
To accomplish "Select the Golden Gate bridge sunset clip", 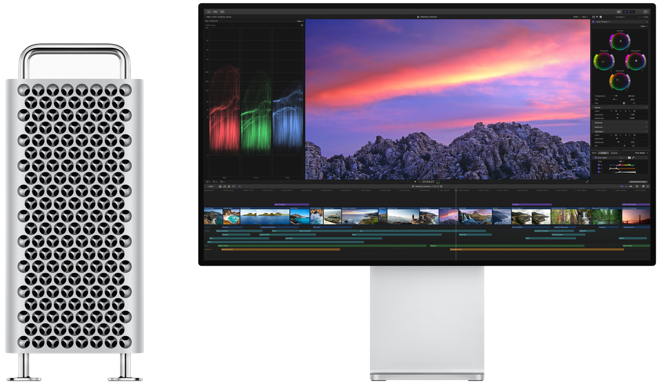I will click(636, 216).
